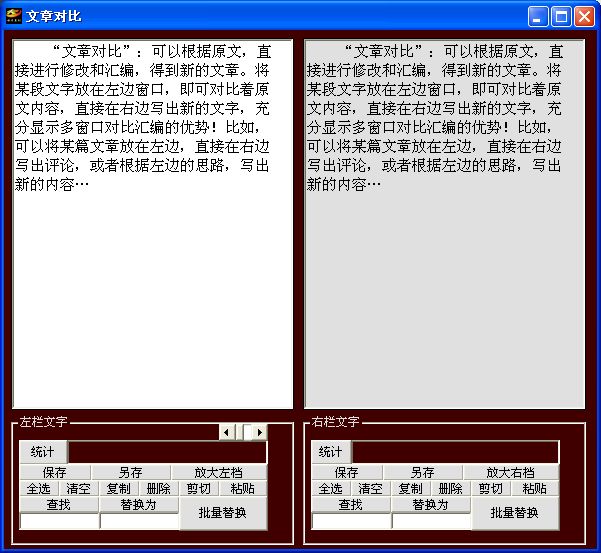The height and width of the screenshot is (553, 601).
Task: Click 粘贴 in the 左栏文字 panel
Action: [x=243, y=488]
